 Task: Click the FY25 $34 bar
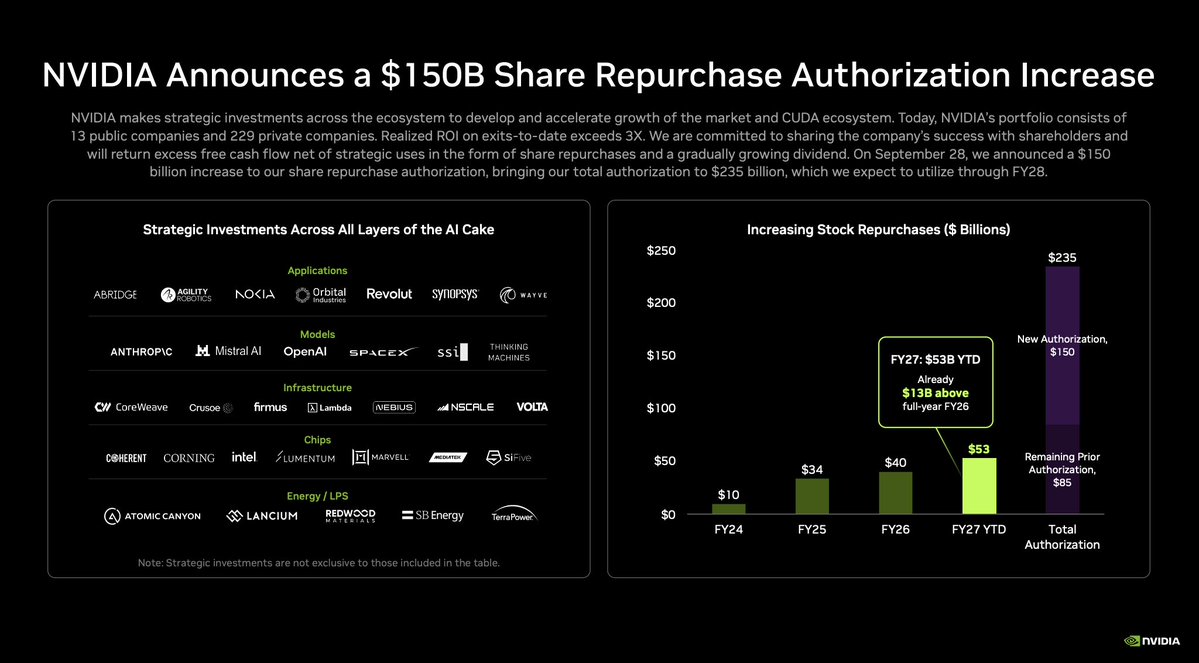pyautogui.click(x=811, y=496)
